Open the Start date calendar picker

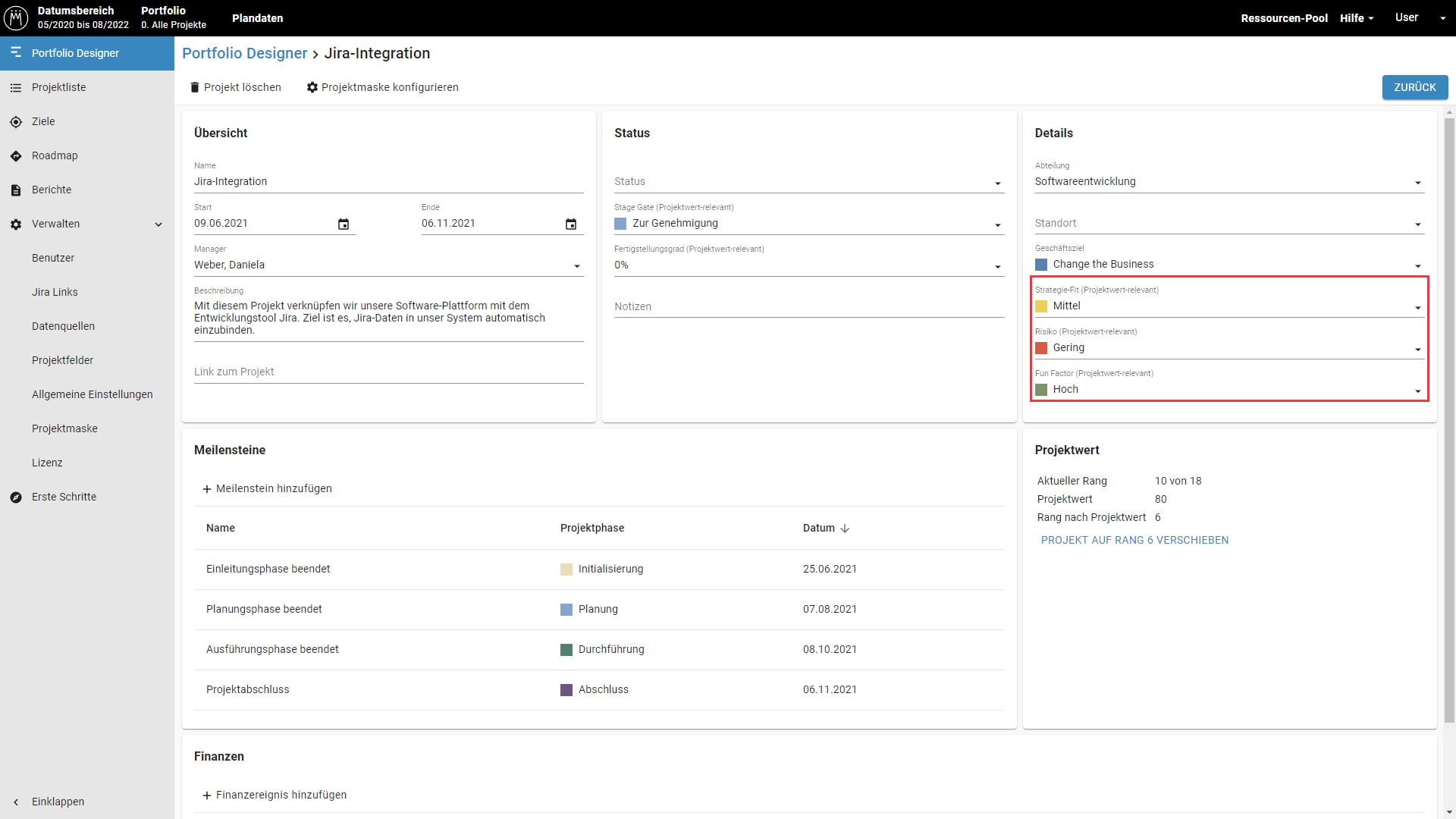(x=344, y=224)
